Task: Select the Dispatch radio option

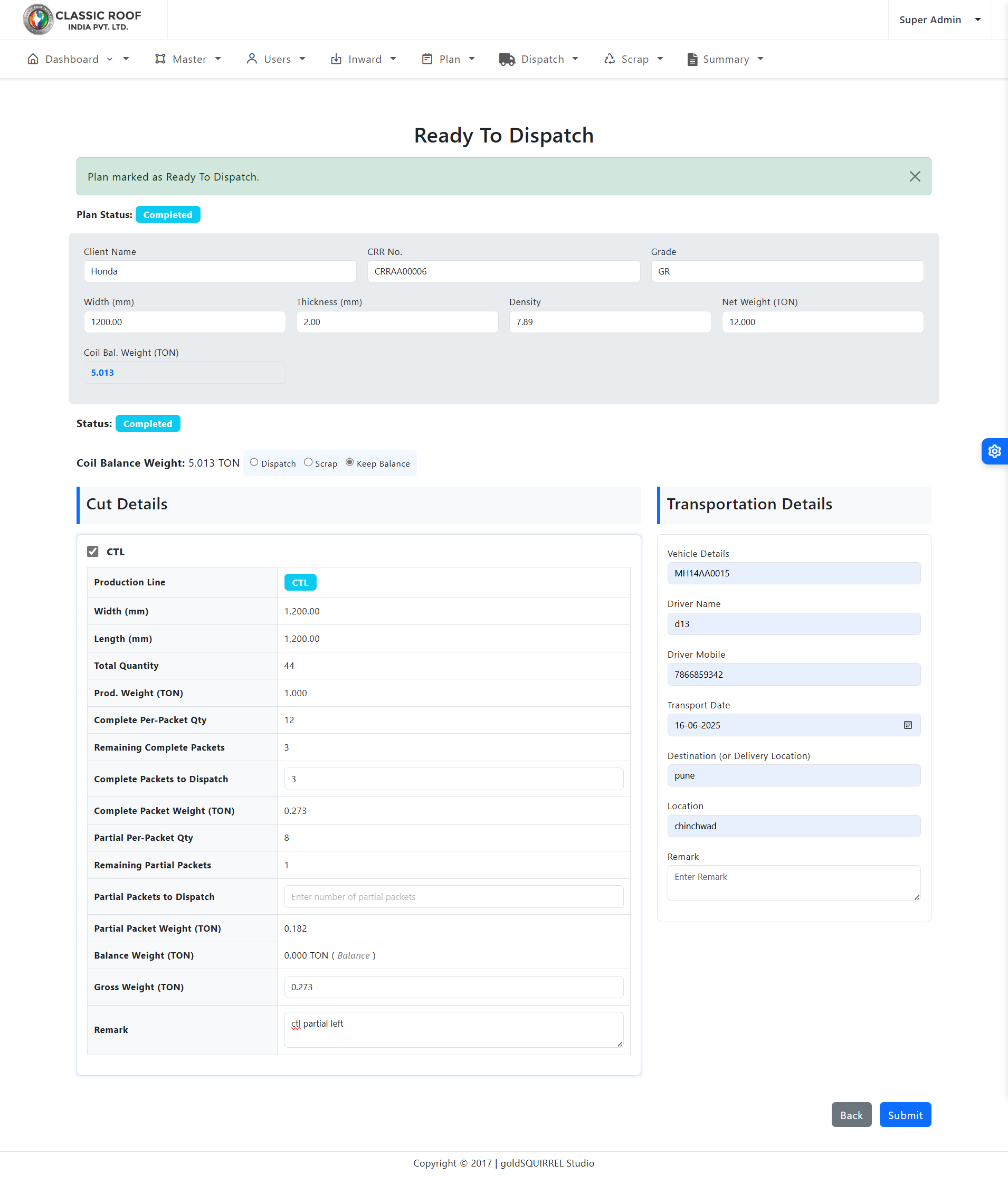Action: (x=254, y=462)
